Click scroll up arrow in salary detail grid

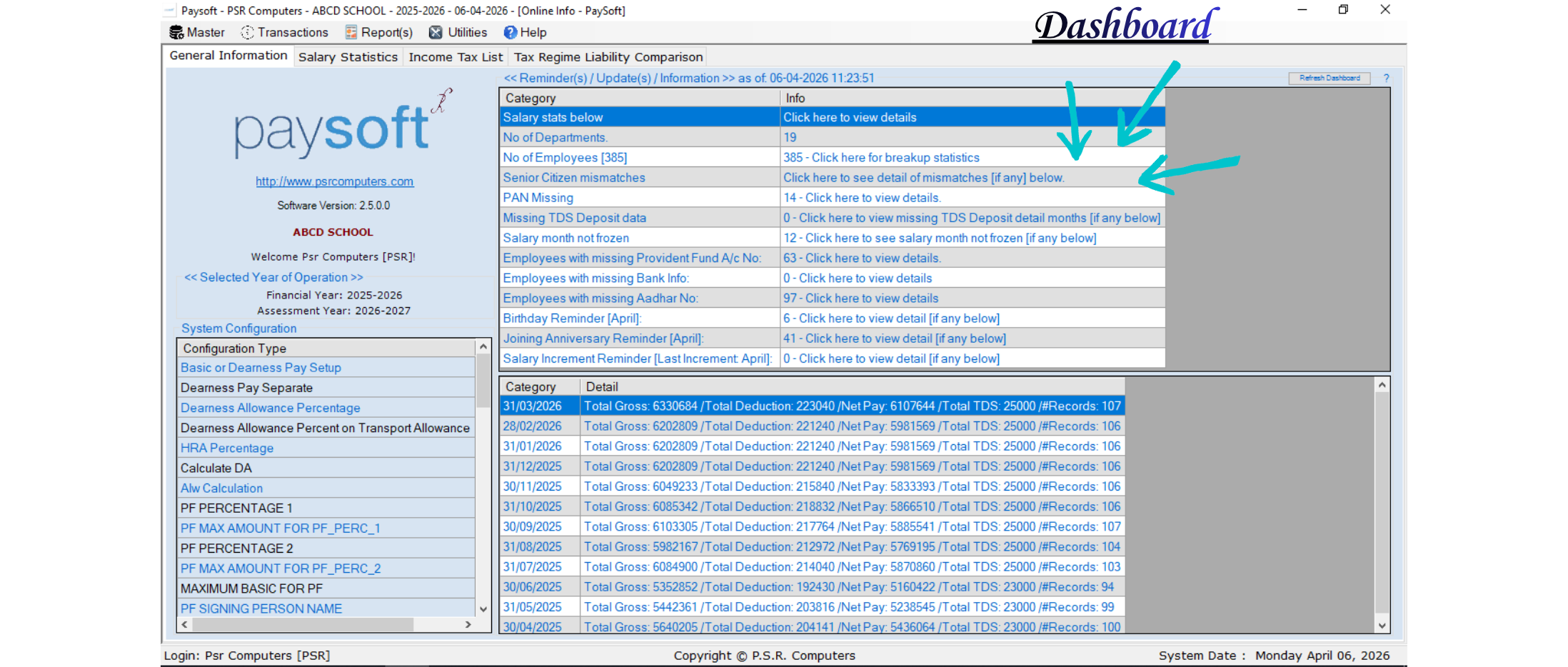[x=1382, y=385]
